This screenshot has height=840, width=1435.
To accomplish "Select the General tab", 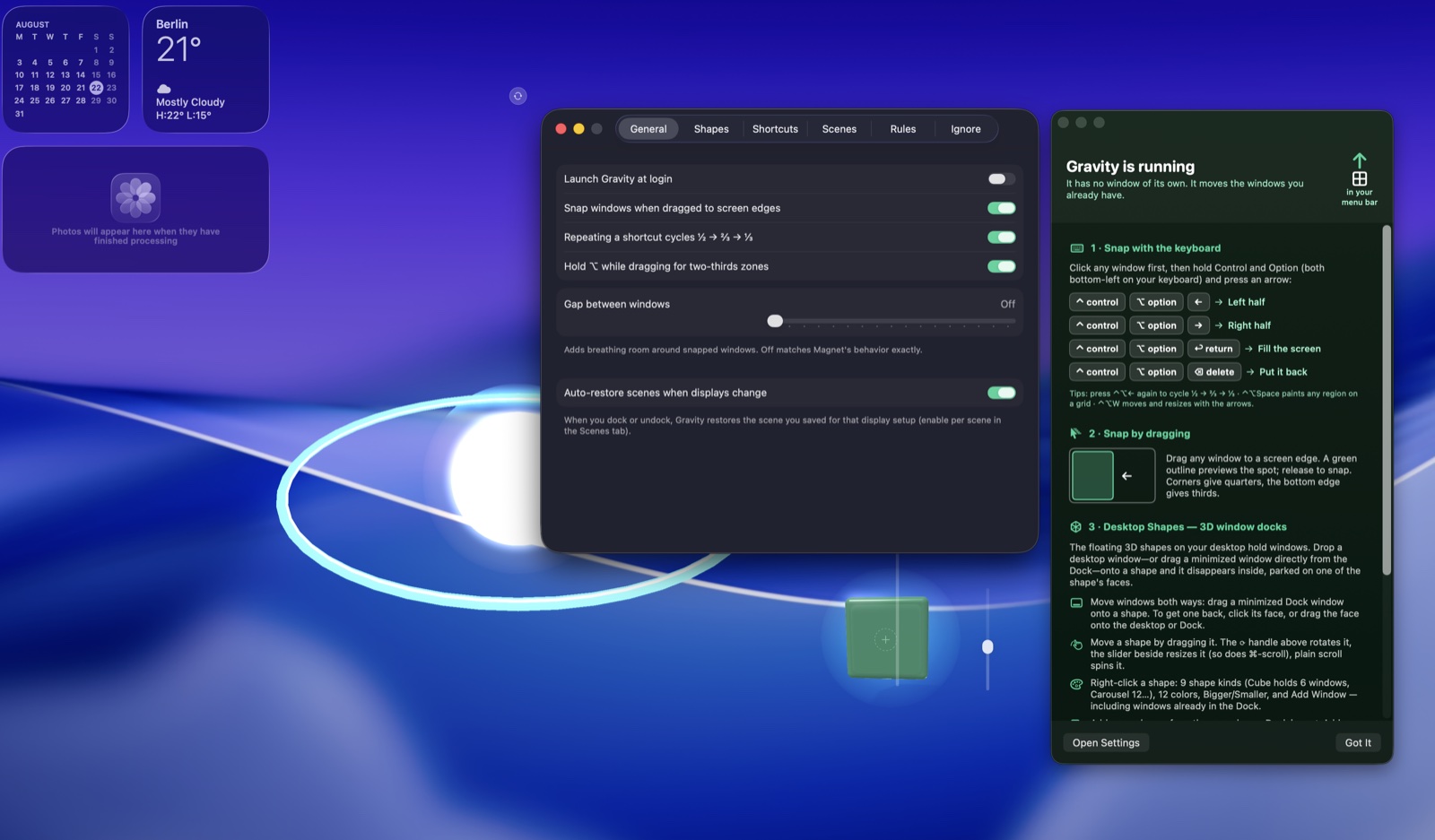I will pyautogui.click(x=648, y=129).
